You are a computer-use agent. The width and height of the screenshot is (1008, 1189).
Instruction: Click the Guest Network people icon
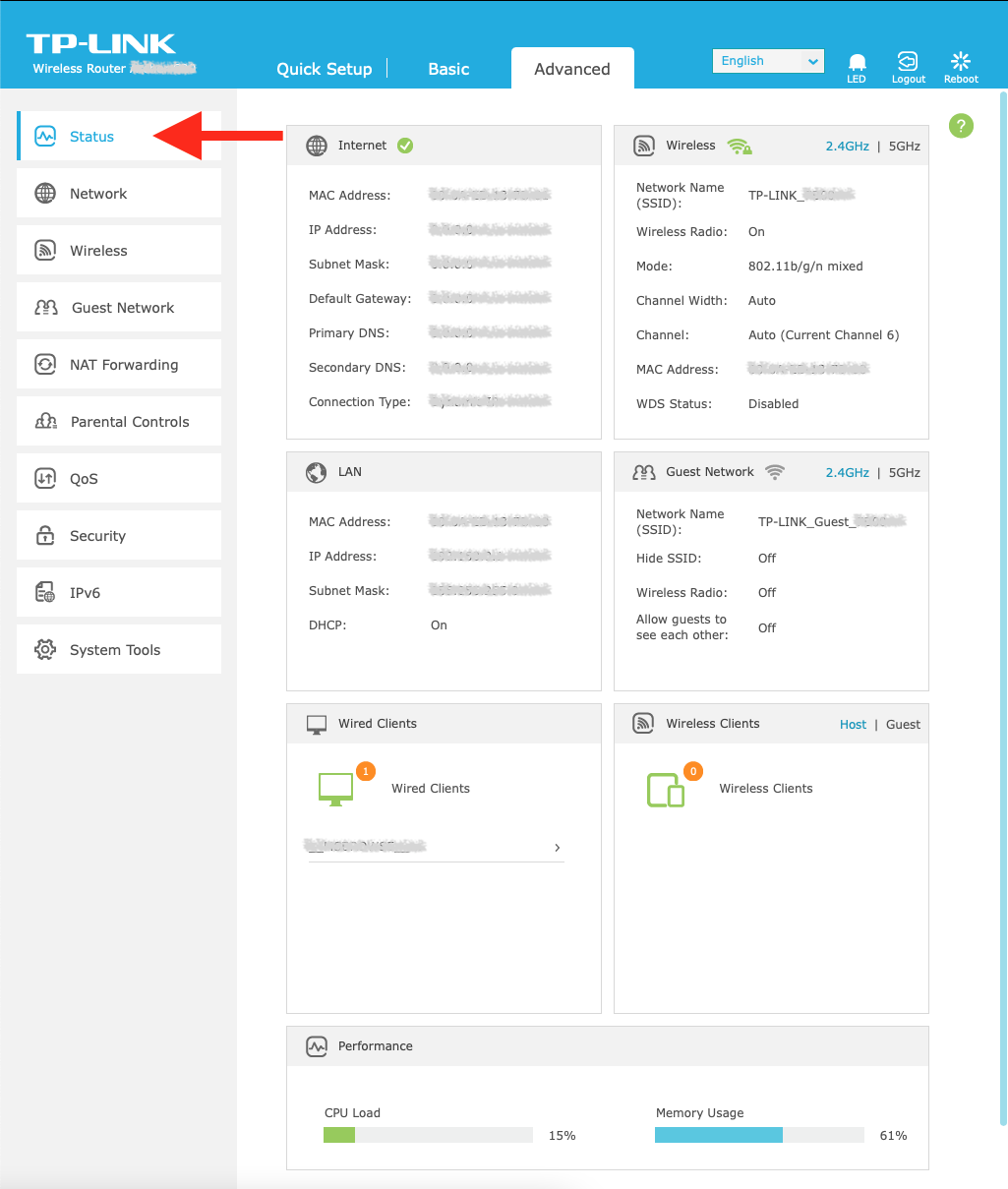(x=46, y=308)
